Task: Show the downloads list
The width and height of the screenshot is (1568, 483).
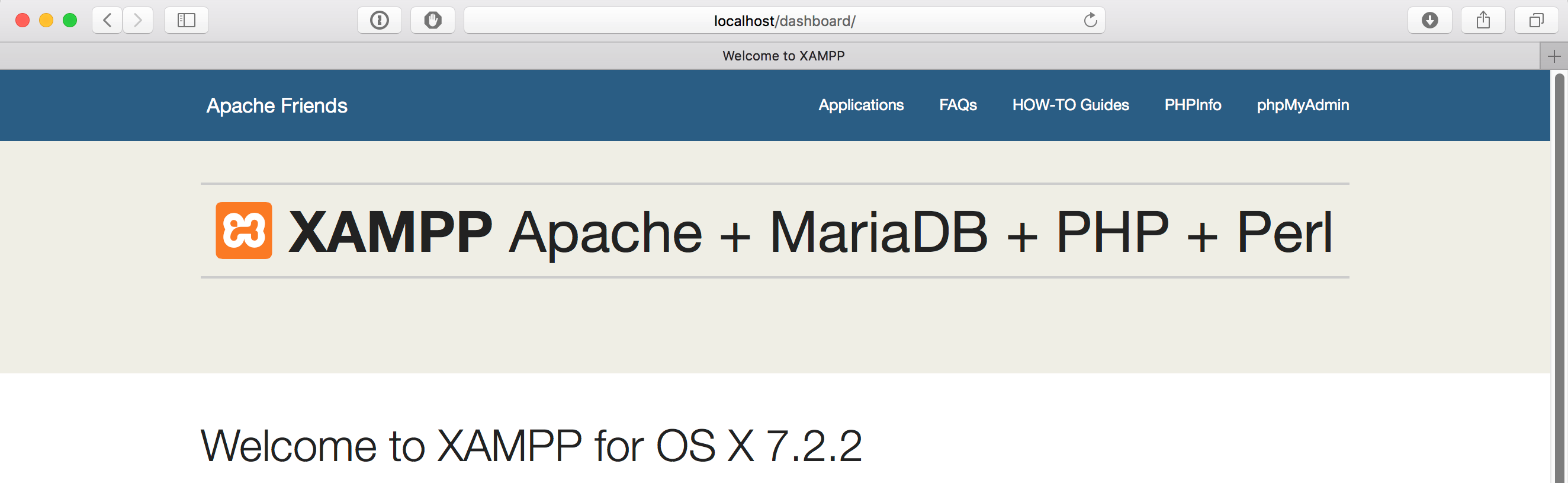Action: [1430, 21]
